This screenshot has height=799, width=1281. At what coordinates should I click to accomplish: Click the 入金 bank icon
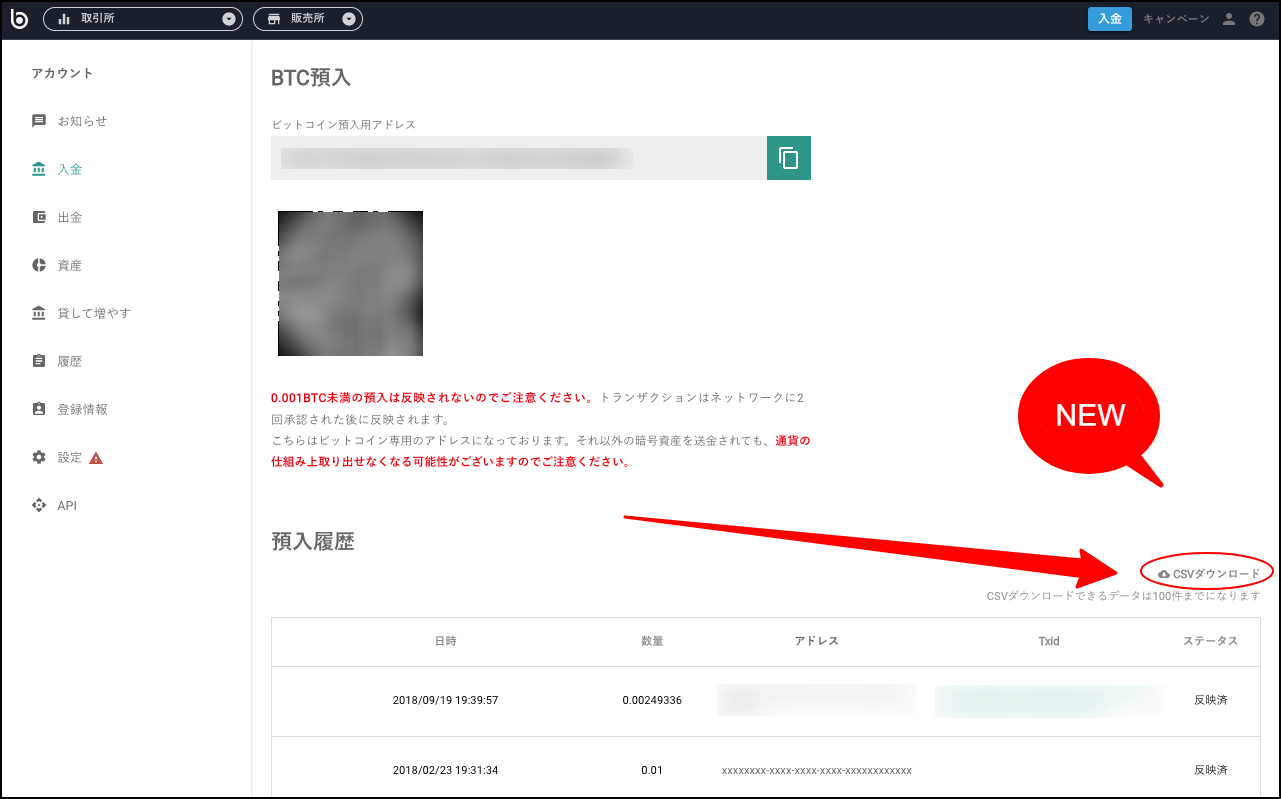pos(39,169)
